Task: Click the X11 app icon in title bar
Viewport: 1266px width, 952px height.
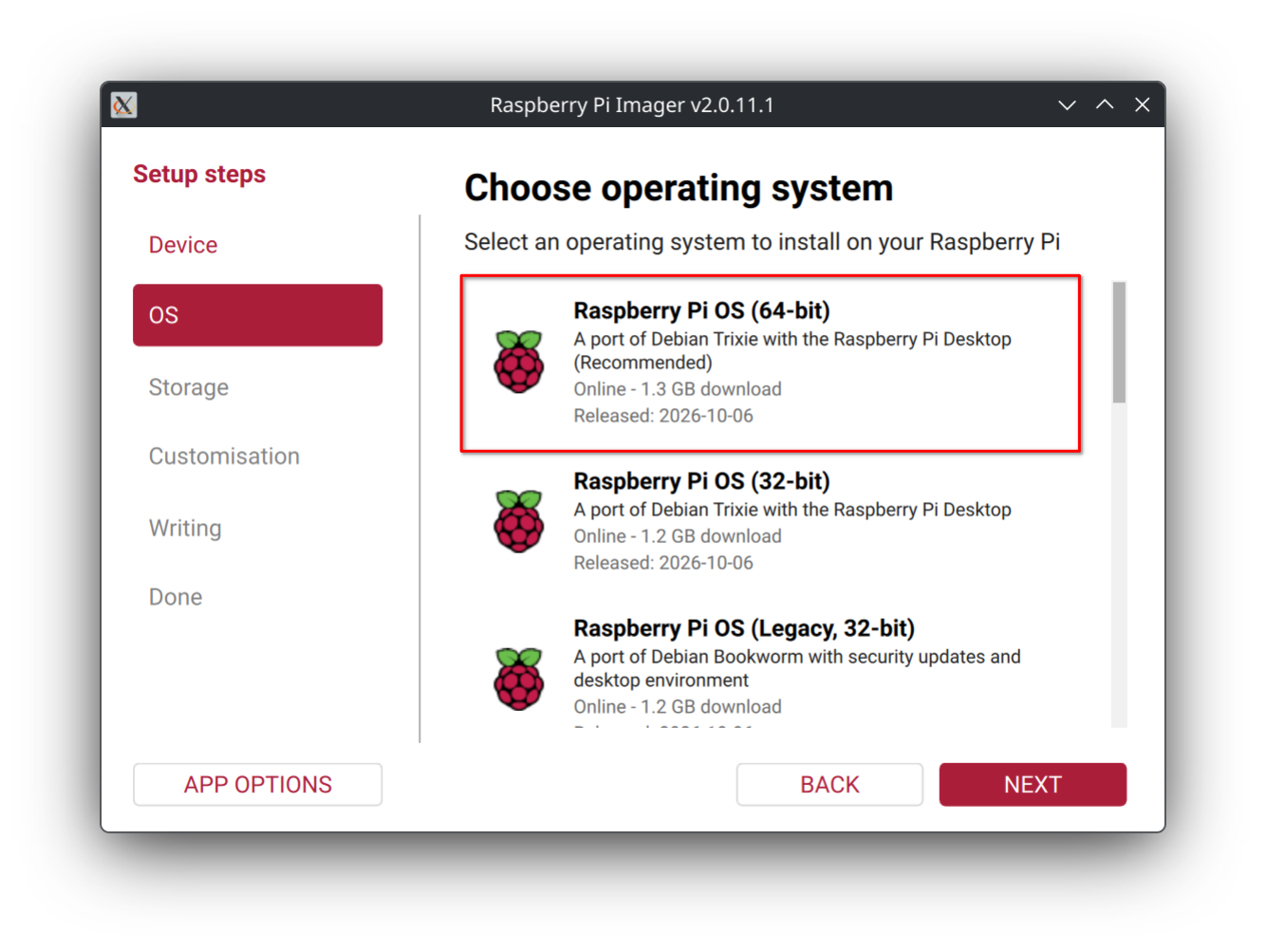Action: click(x=123, y=104)
